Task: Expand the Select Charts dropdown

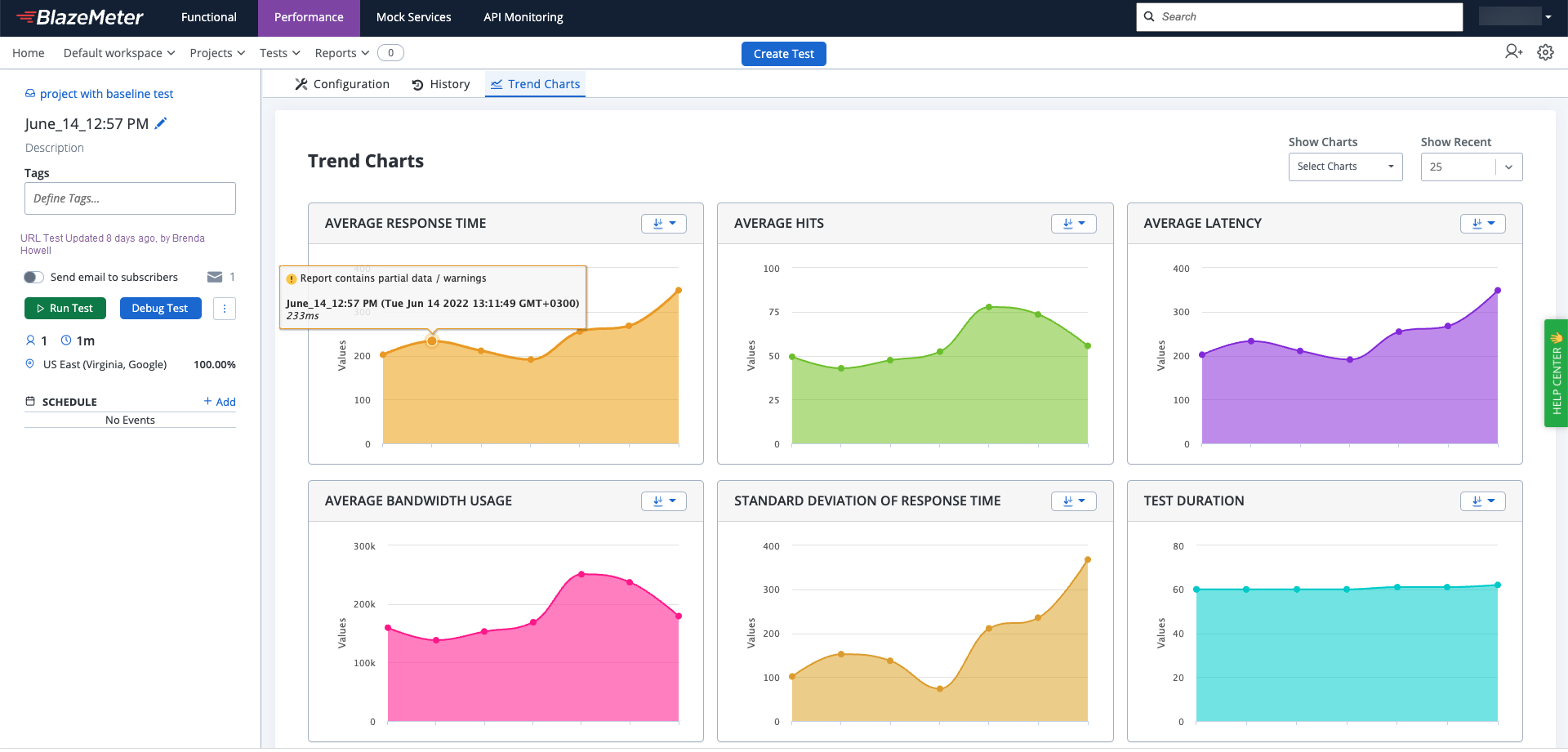Action: (1345, 167)
